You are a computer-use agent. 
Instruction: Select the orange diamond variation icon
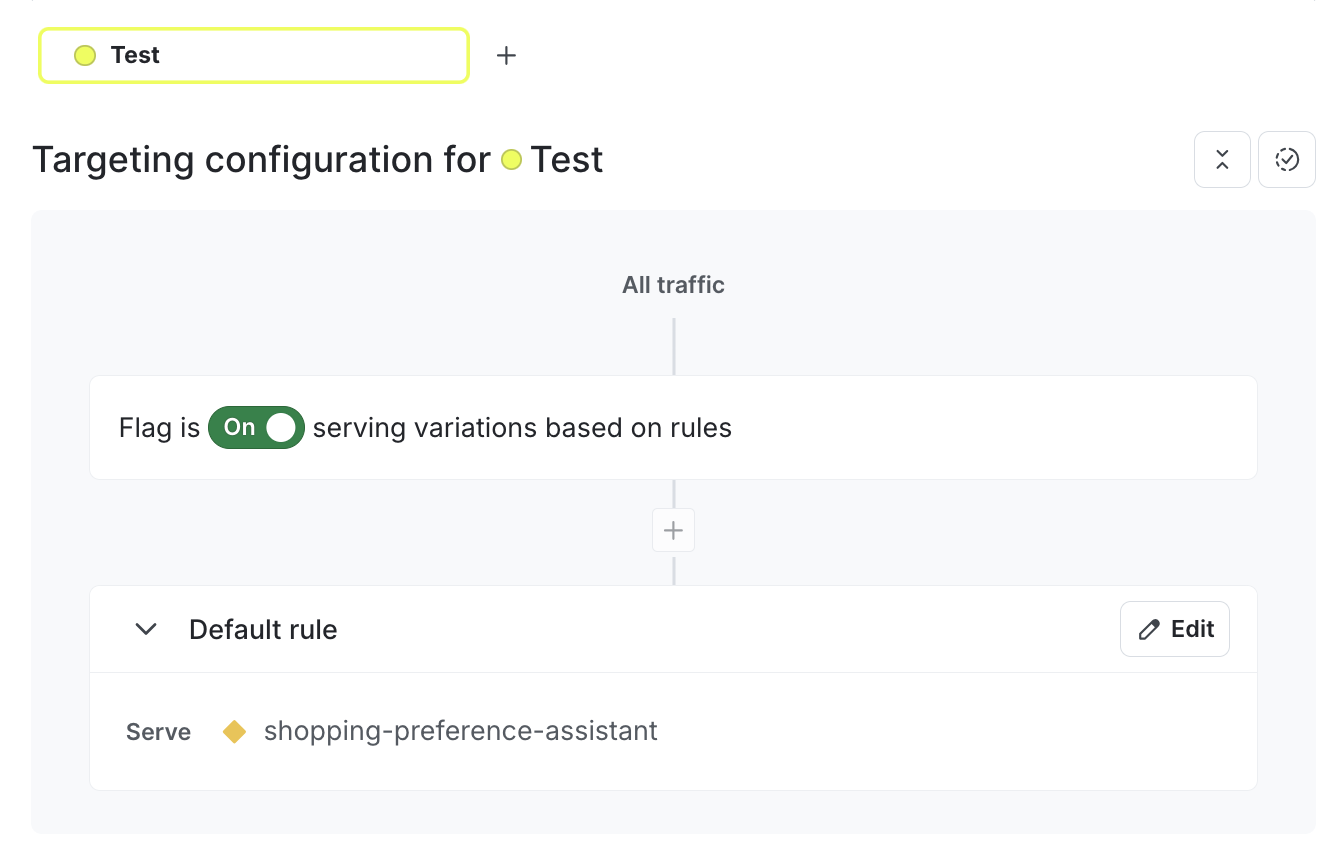(x=235, y=731)
